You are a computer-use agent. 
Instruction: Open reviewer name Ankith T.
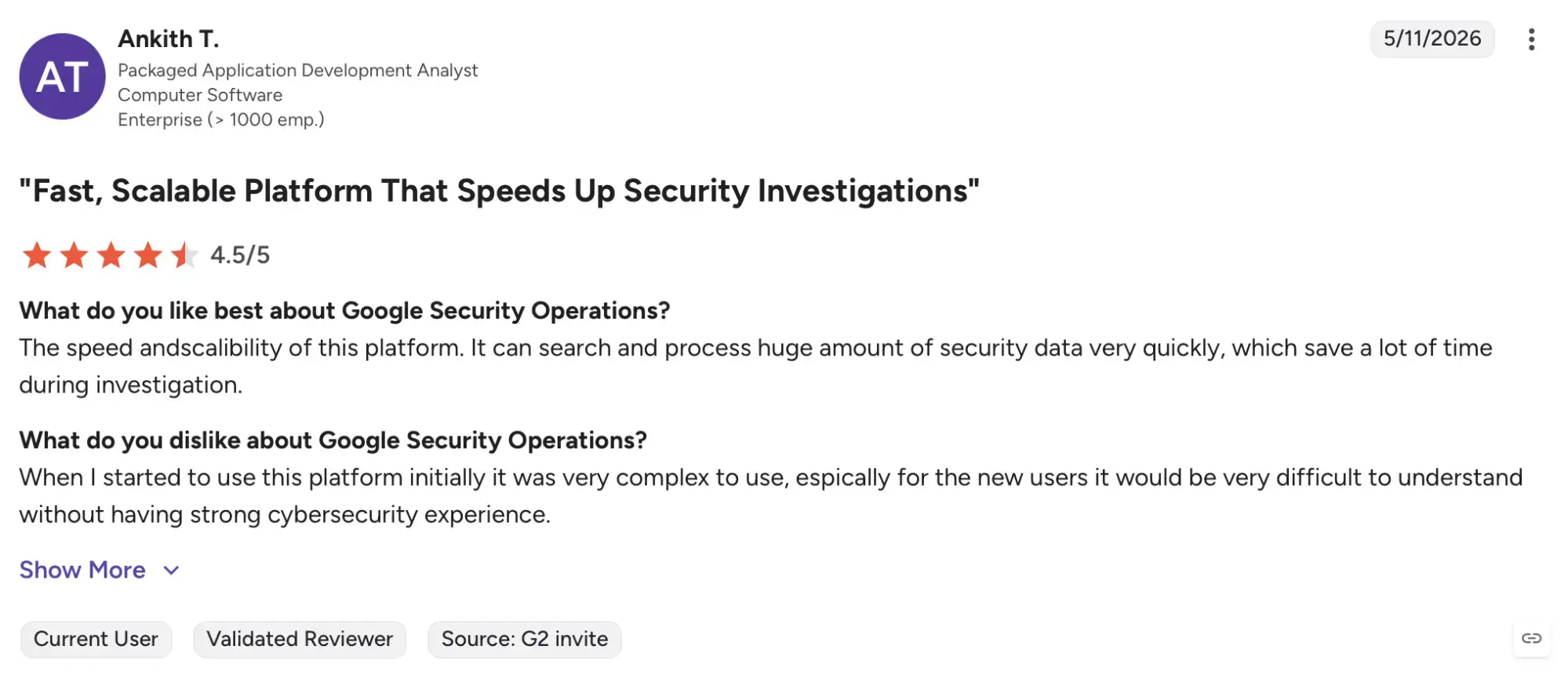click(x=169, y=38)
